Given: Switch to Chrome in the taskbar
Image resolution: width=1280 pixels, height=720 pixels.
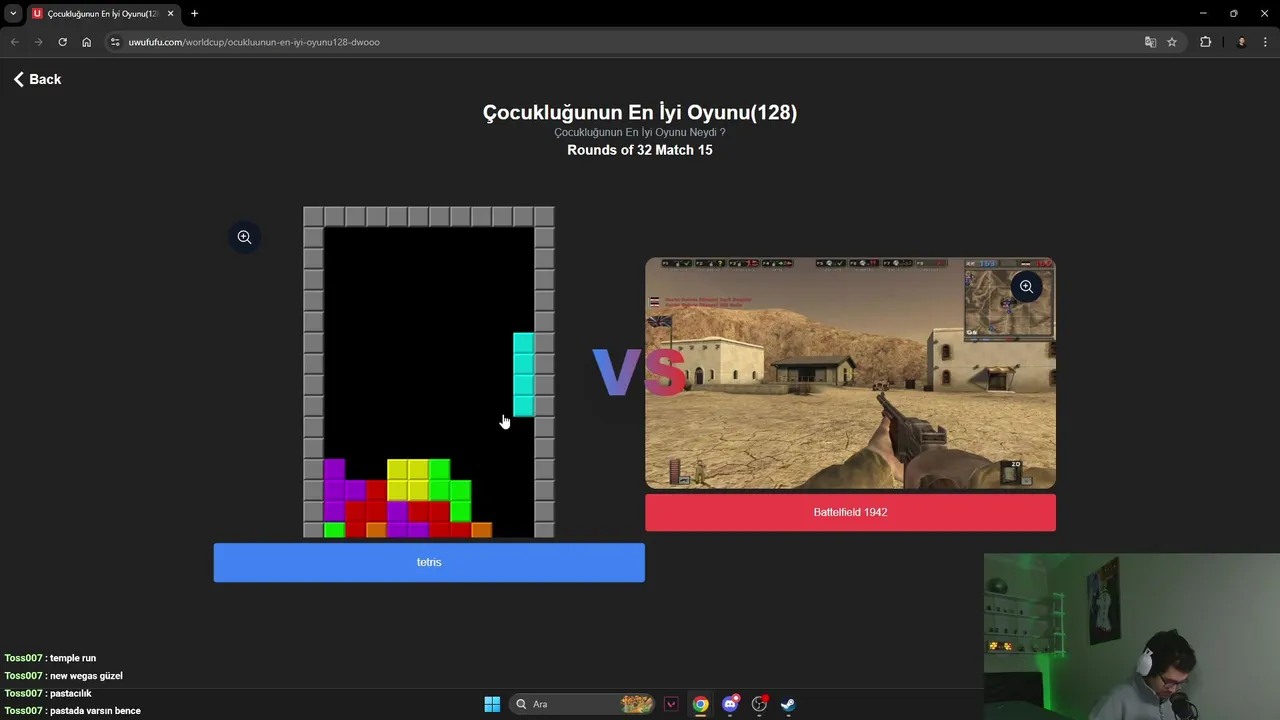Looking at the screenshot, I should 701,704.
